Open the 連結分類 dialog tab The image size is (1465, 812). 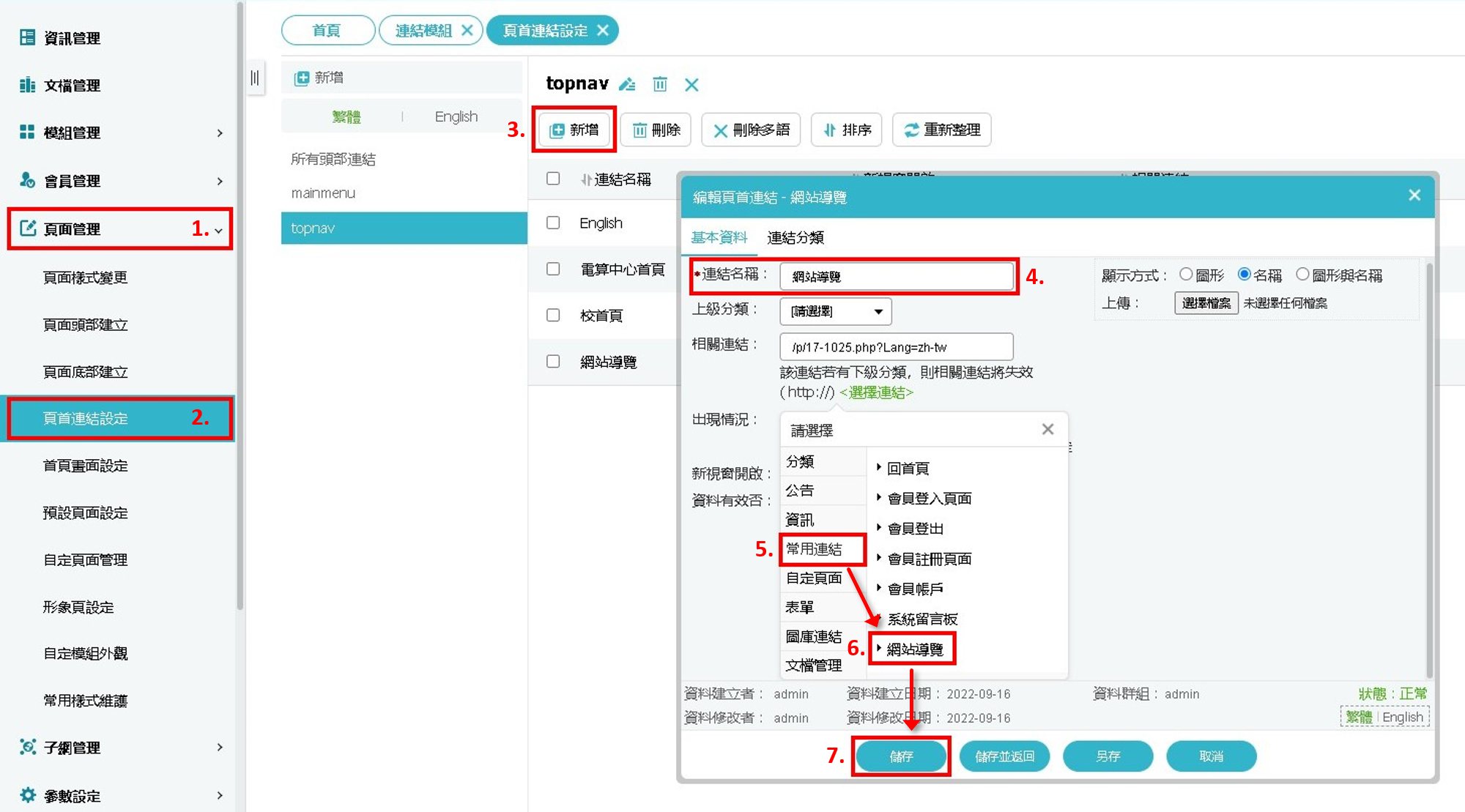795,237
